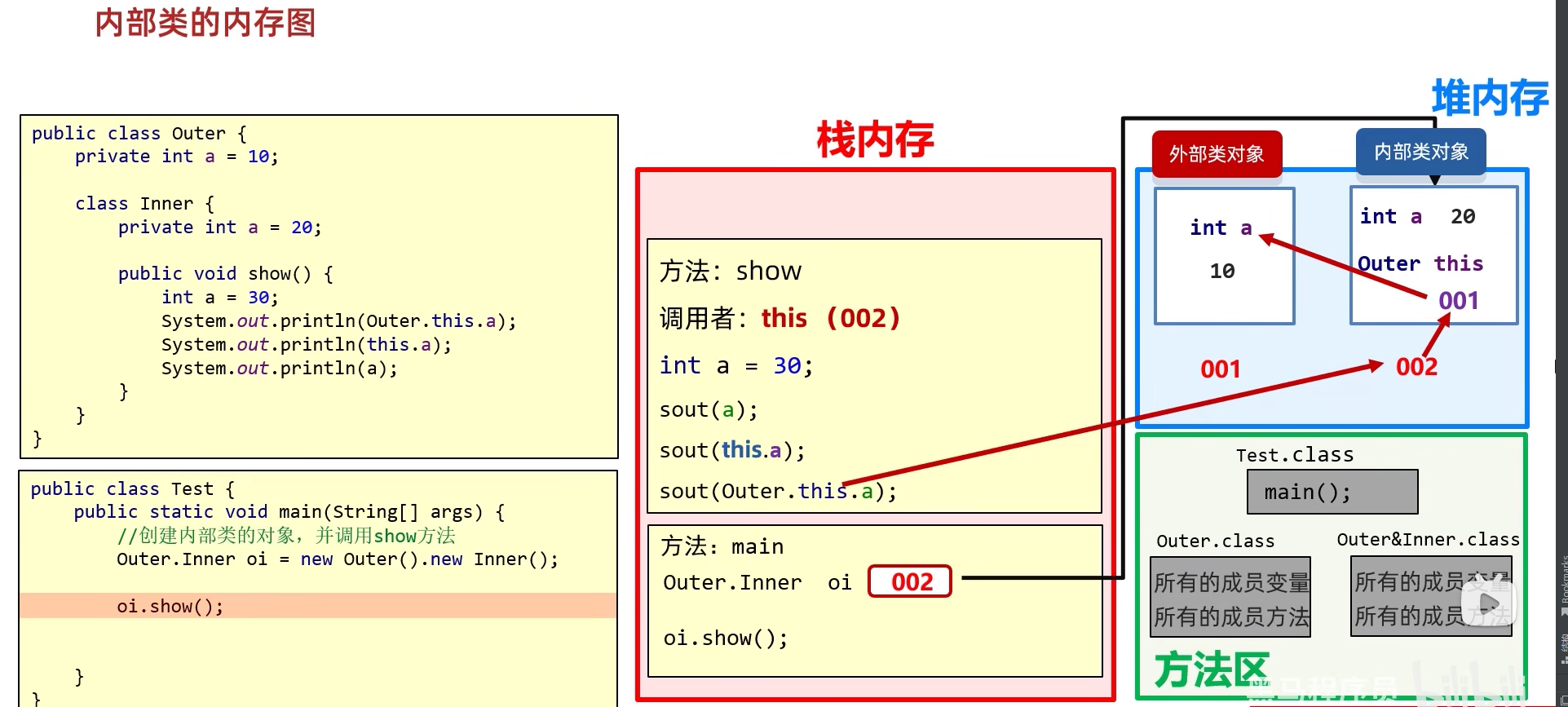Click 'sout(this.a);' in show frame
The width and height of the screenshot is (1568, 707).
point(732,450)
